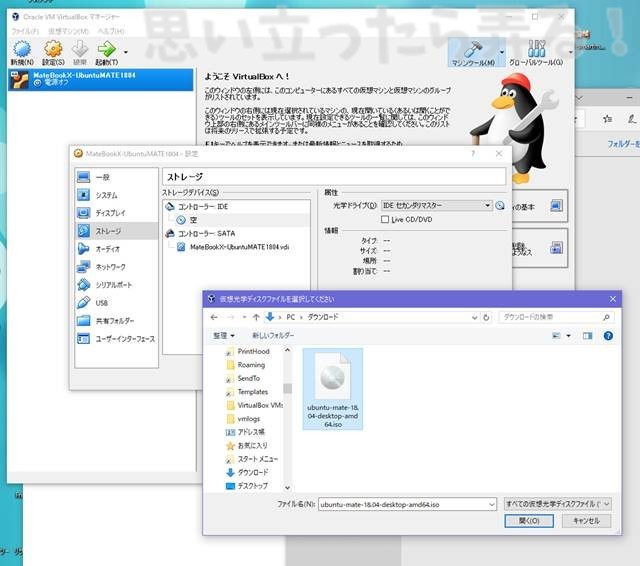Screen dimensions: 640x566
Task: Open General (一般) settings category
Action: 116,177
